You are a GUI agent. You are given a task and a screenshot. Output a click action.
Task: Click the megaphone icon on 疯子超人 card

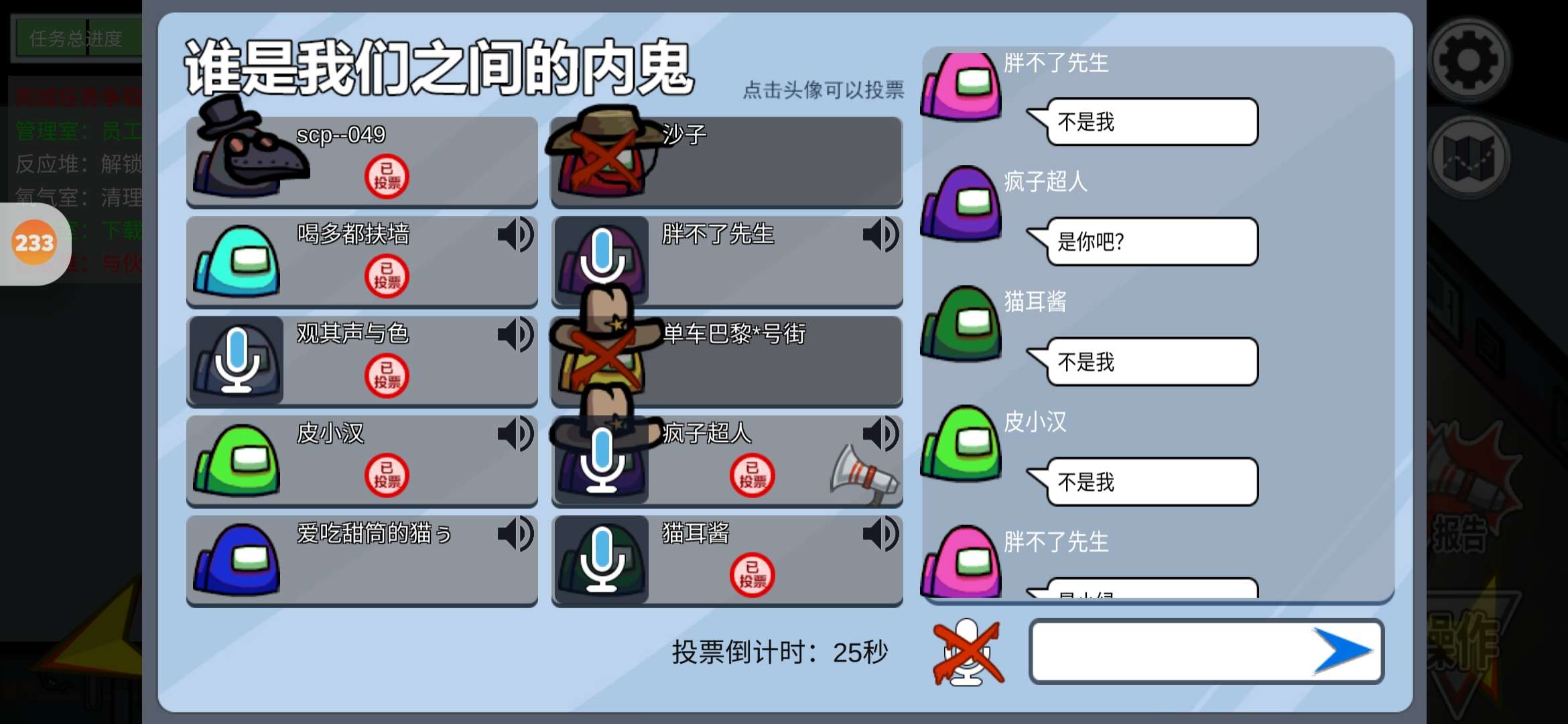(864, 473)
